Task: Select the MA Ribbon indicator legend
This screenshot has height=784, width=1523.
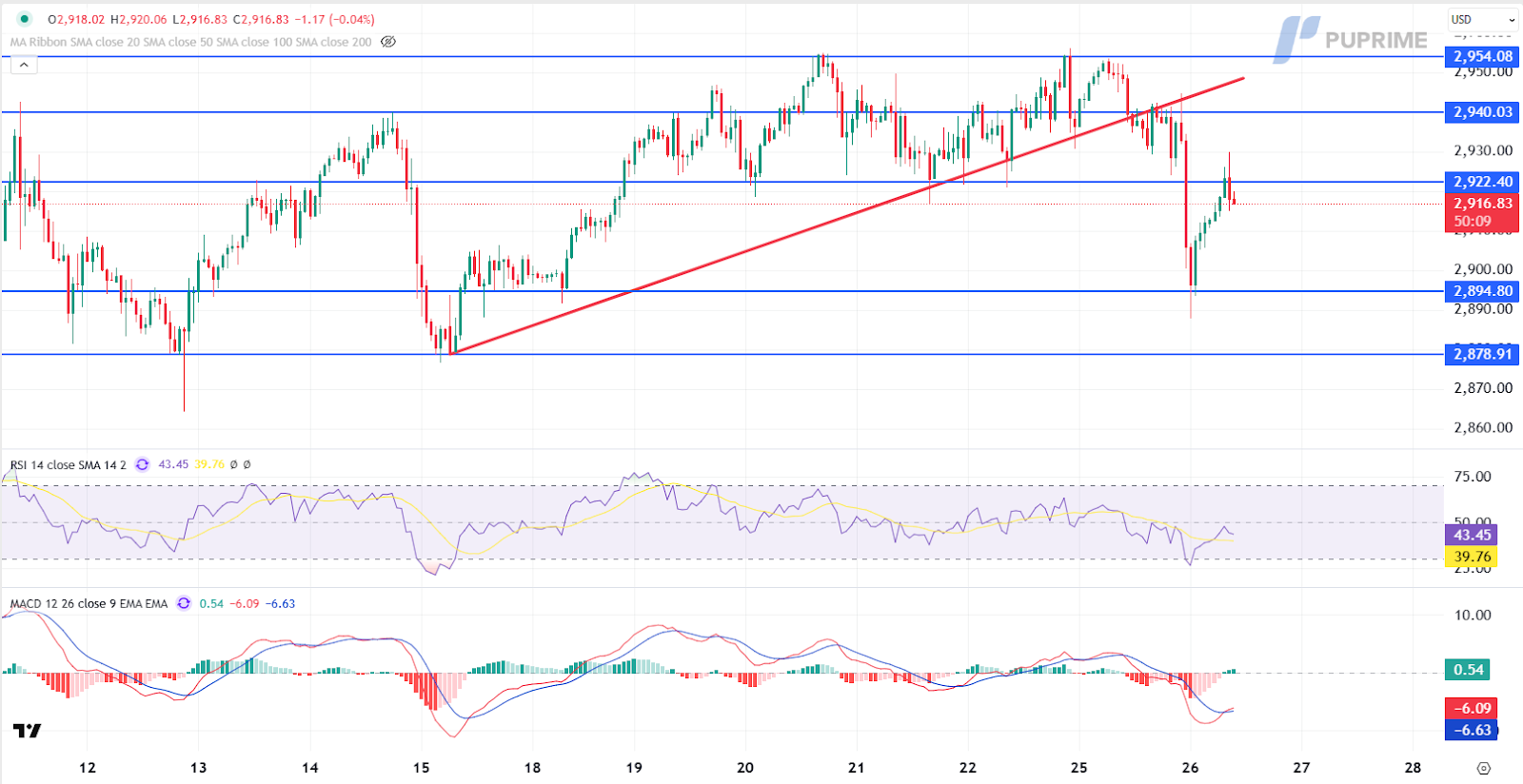Action: pyautogui.click(x=190, y=42)
